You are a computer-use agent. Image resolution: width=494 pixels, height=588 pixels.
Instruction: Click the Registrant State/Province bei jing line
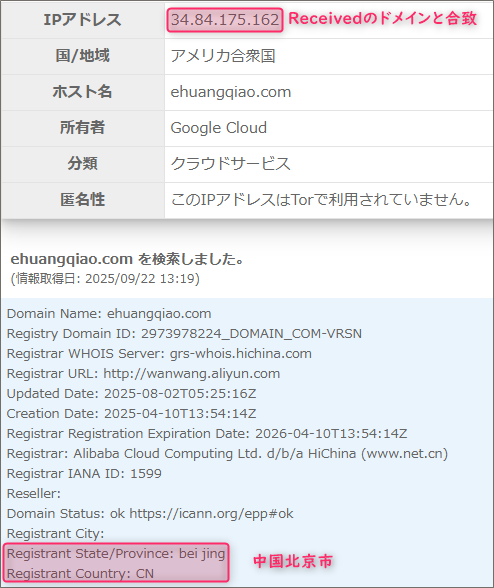pos(116,554)
